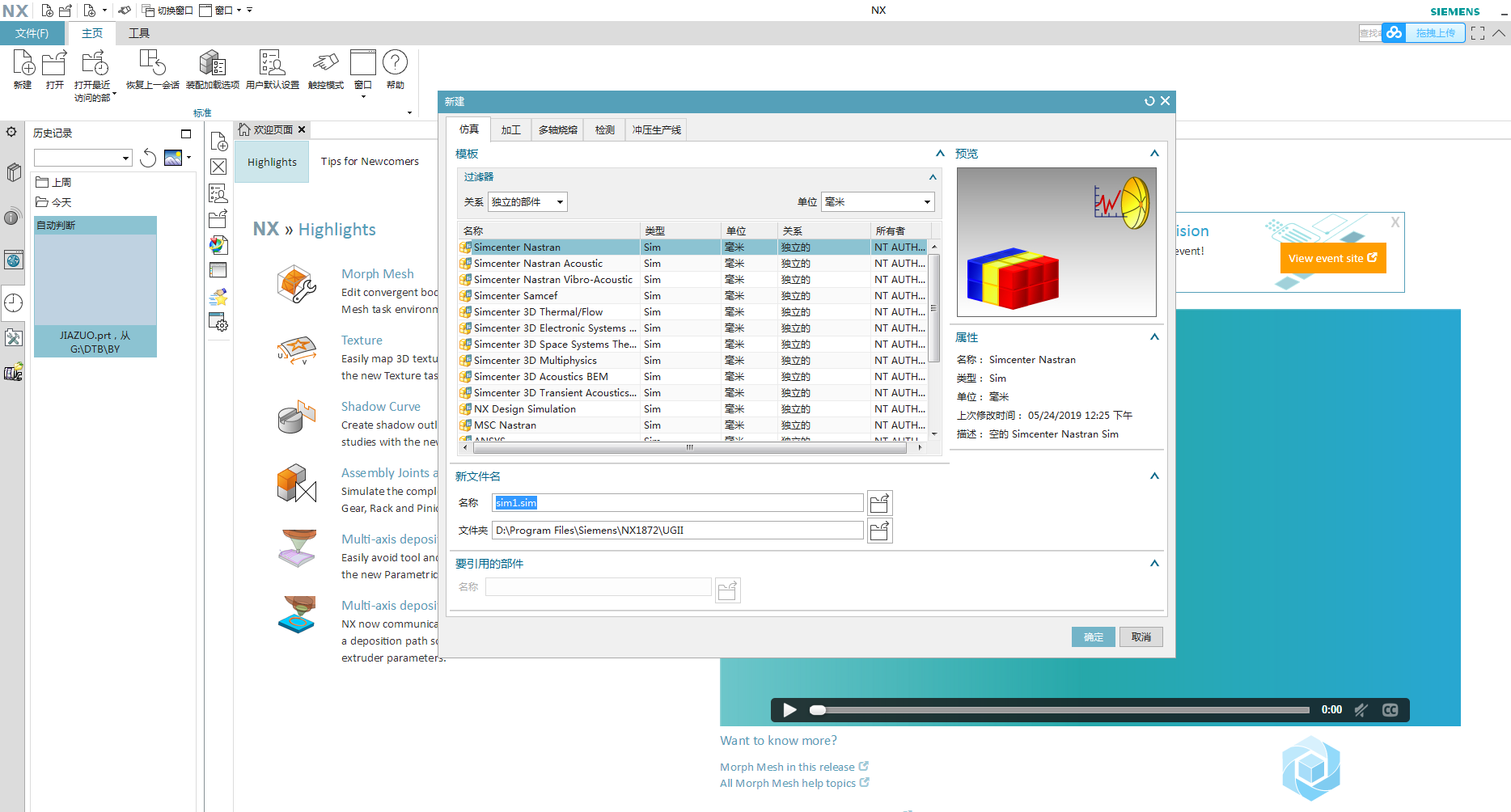Click the star shortcut icon in border bar
This screenshot has width=1511, height=812.
(218, 296)
